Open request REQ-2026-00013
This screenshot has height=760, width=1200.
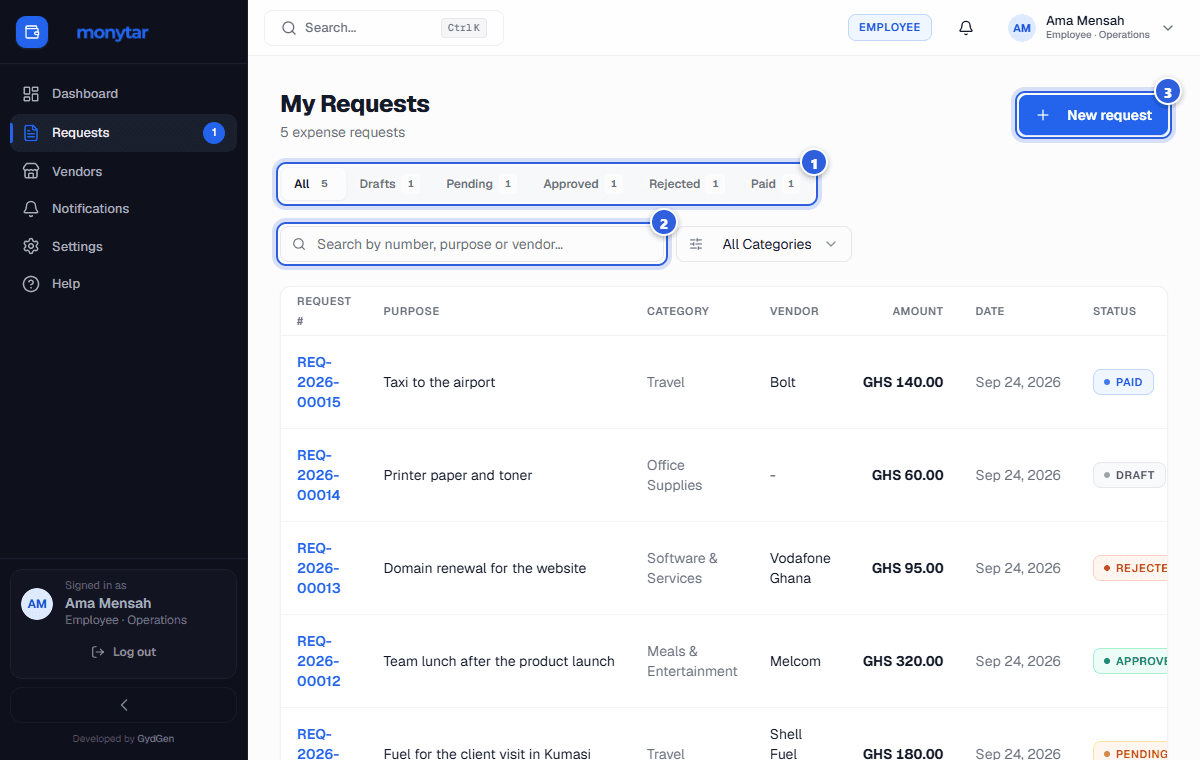[x=319, y=568]
